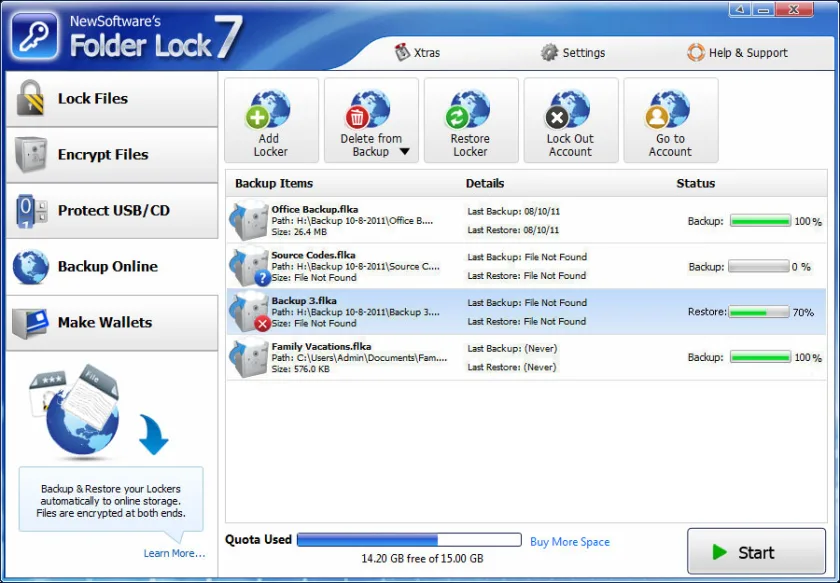This screenshot has width=840, height=583.
Task: Click the Backup & Restore your Lockers info text
Action: (111, 501)
